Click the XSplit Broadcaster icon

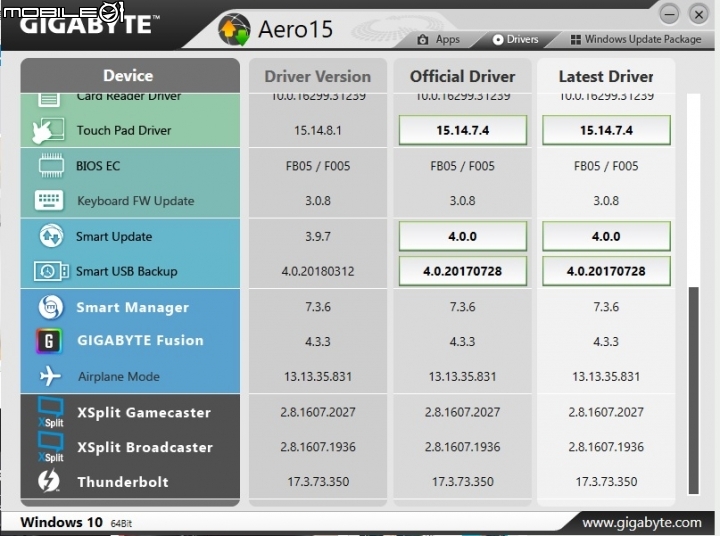pyautogui.click(x=51, y=447)
